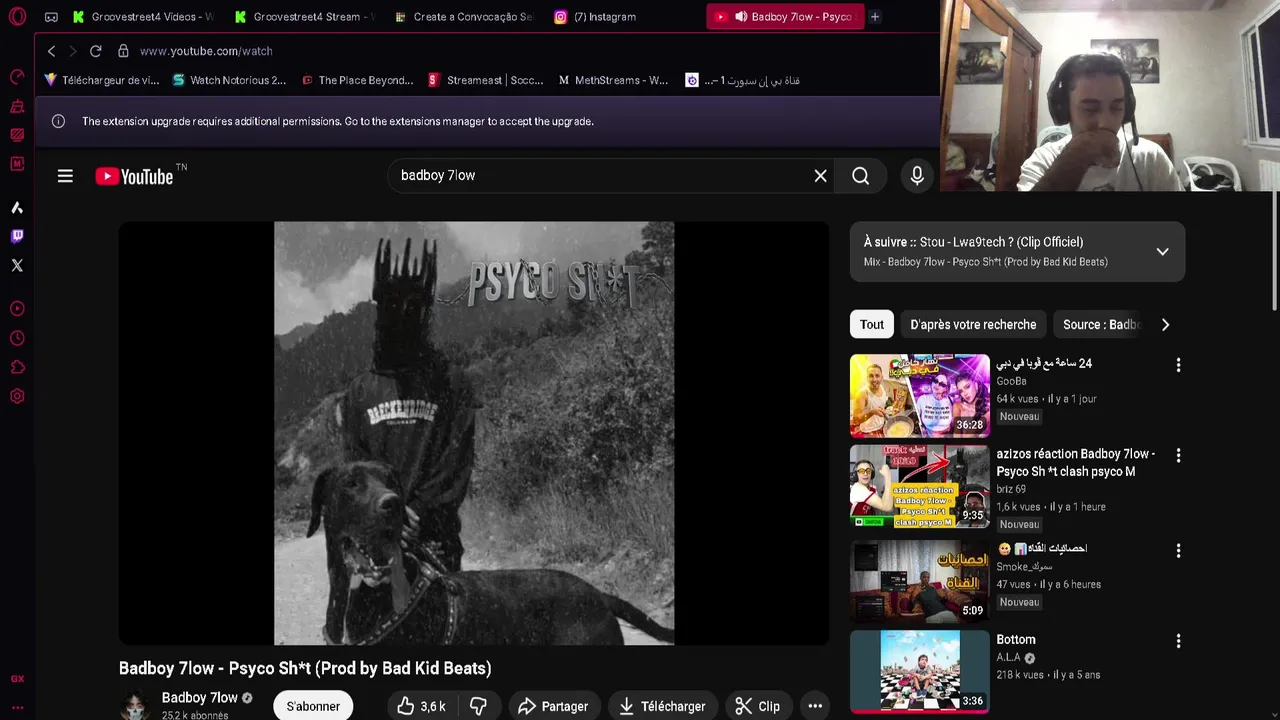Open options menu for azizos réaction video

[1178, 455]
